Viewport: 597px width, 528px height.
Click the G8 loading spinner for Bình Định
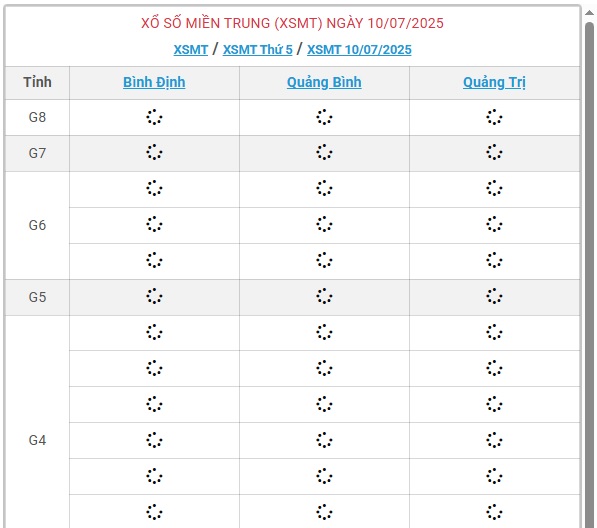pos(154,117)
